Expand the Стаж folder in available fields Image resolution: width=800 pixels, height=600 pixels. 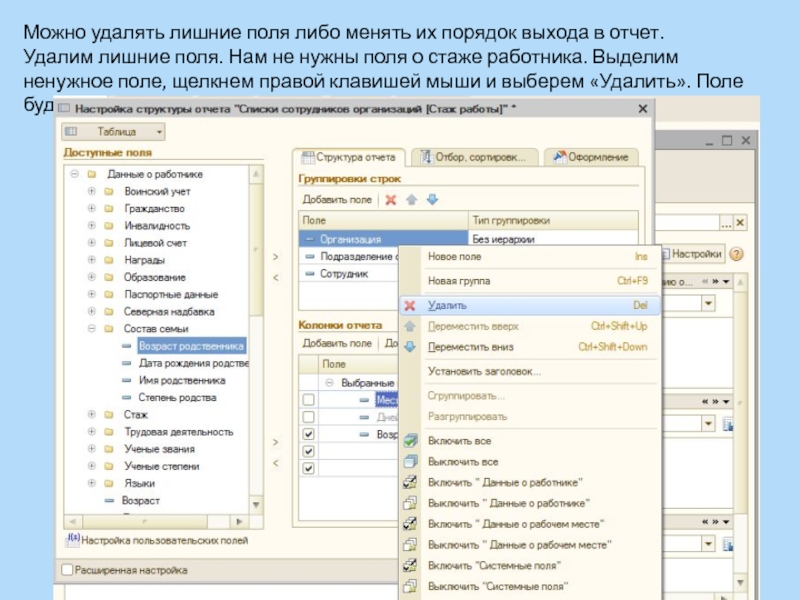pos(92,415)
